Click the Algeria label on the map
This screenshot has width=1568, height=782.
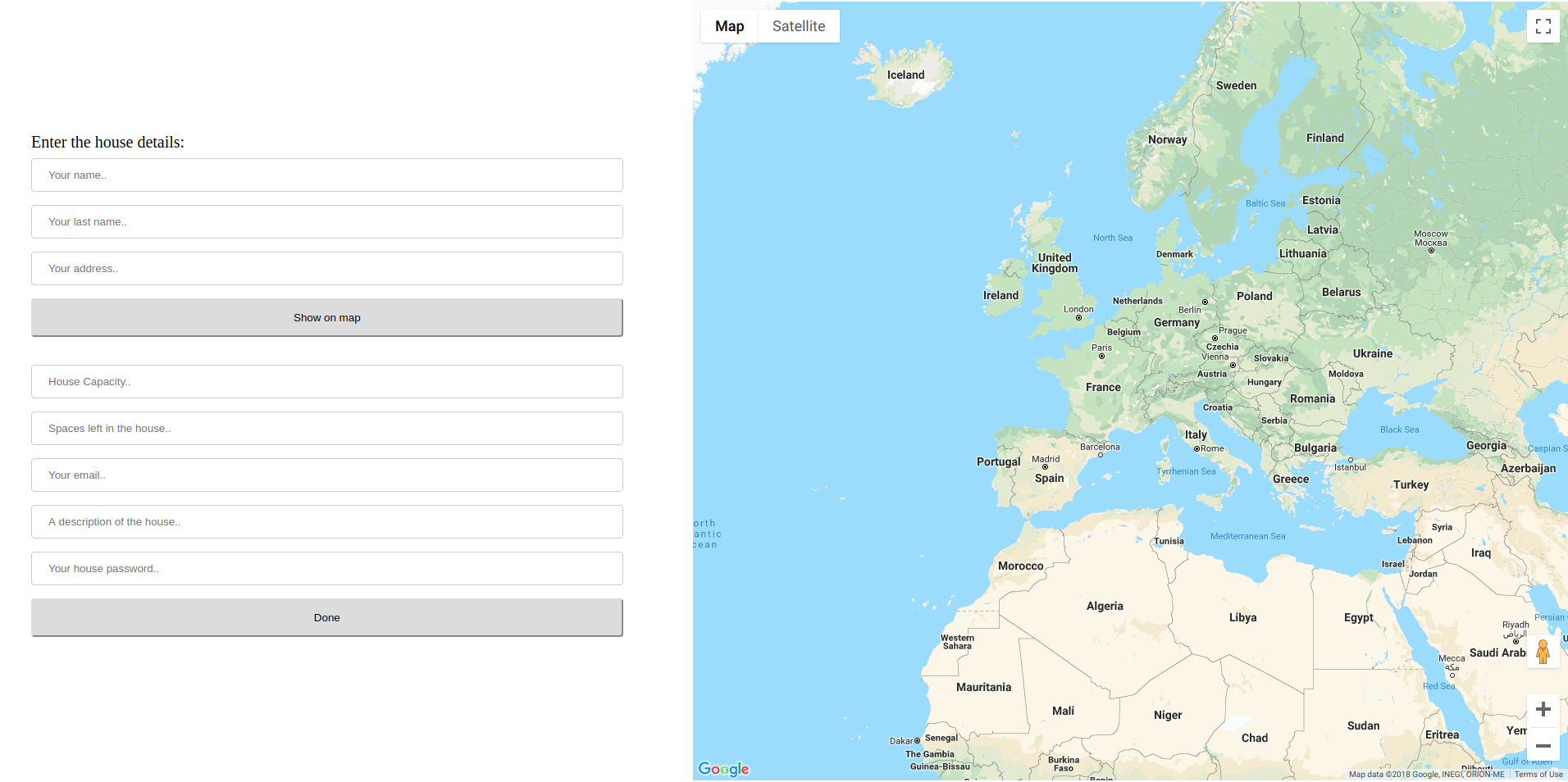click(1105, 607)
